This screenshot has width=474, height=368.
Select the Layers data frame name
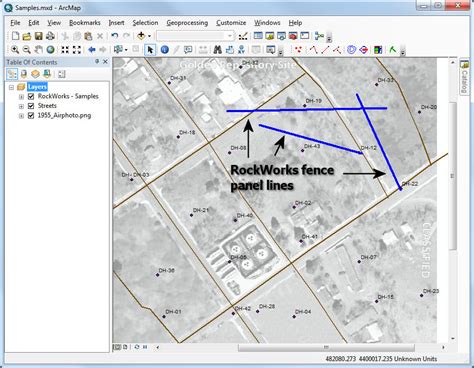[x=37, y=87]
